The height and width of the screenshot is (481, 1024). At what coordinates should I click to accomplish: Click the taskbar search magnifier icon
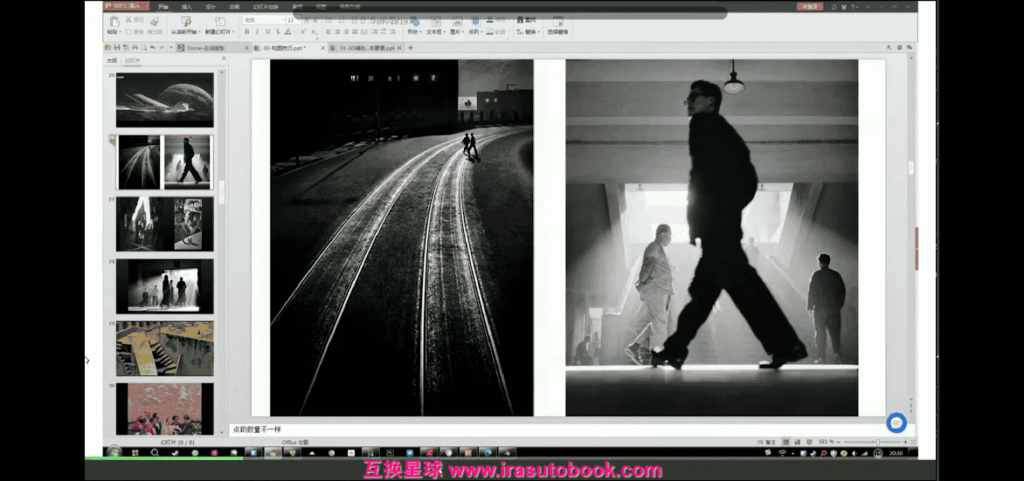(154, 452)
